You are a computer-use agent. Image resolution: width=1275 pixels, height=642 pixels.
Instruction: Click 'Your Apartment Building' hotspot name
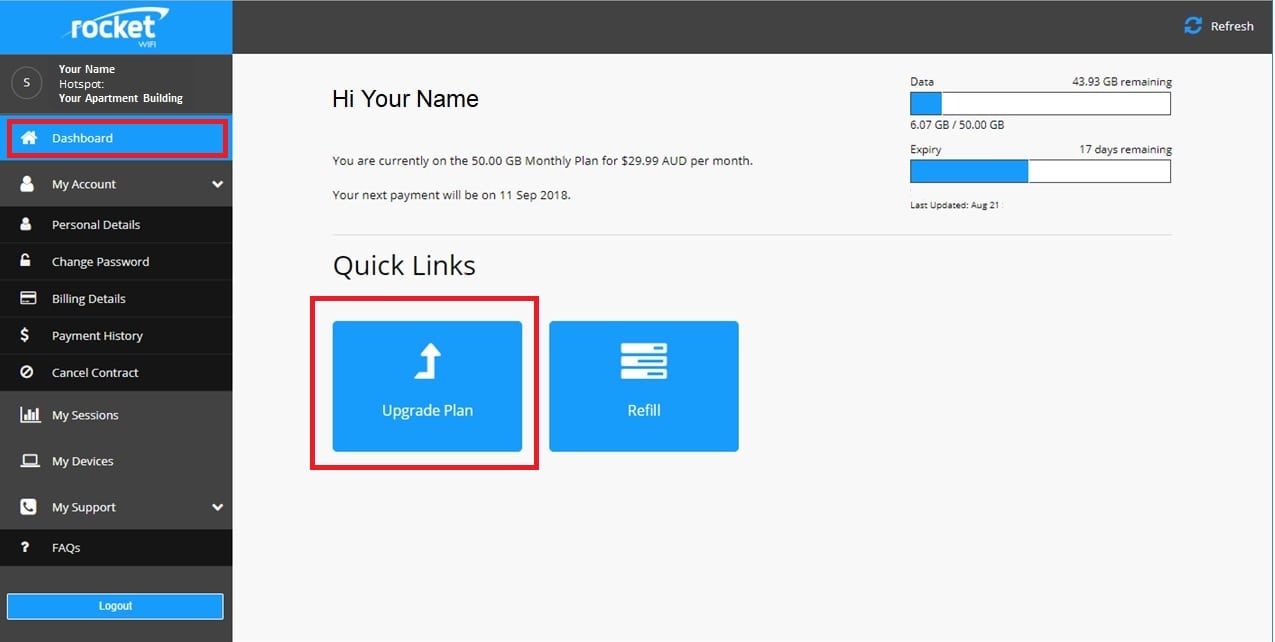coord(121,98)
